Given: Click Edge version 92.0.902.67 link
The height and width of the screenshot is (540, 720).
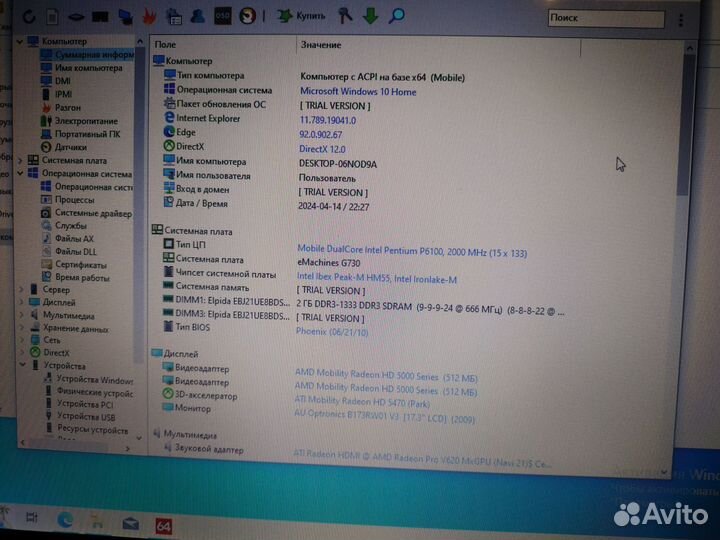Looking at the screenshot, I should point(321,135).
